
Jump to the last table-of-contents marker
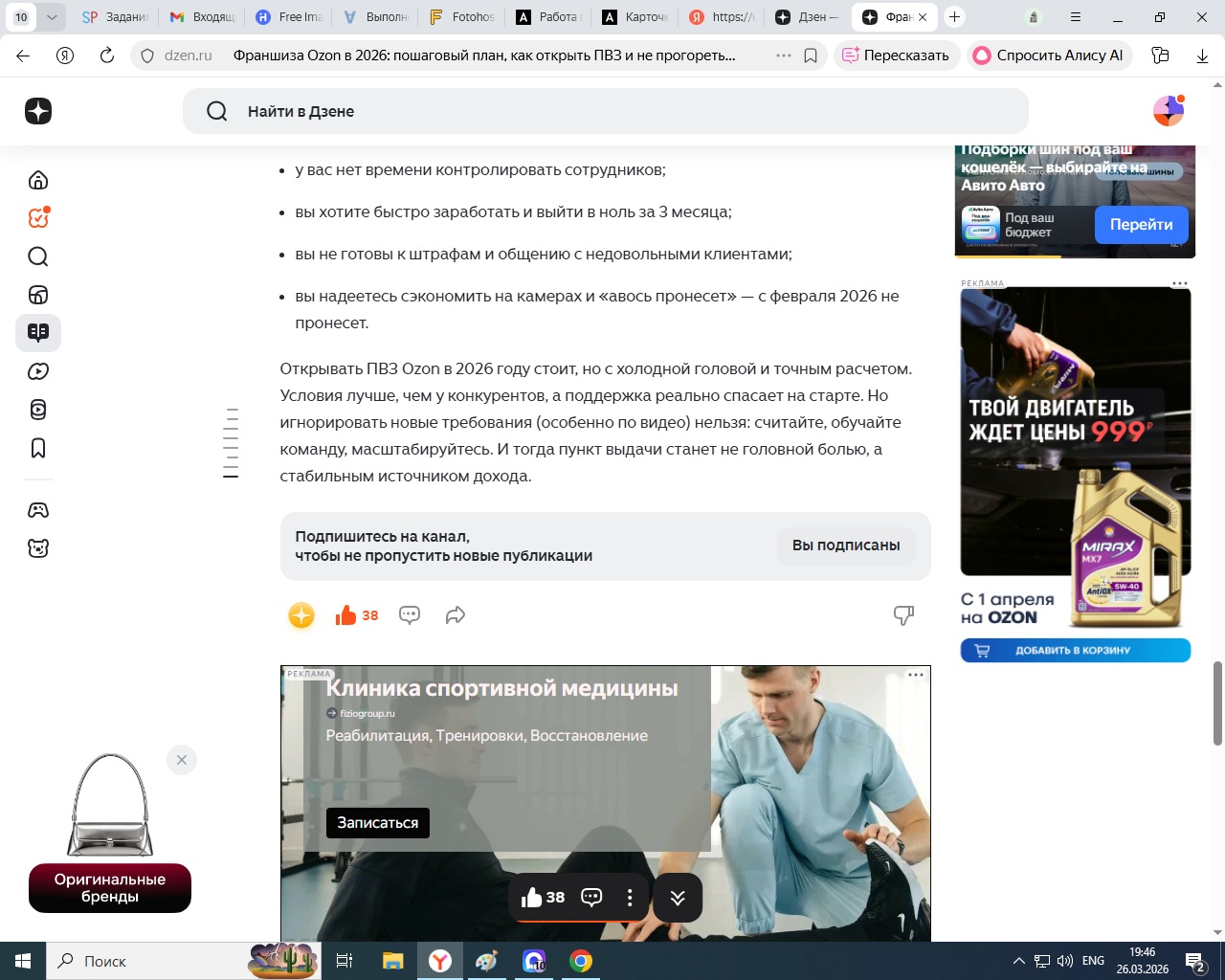231,476
